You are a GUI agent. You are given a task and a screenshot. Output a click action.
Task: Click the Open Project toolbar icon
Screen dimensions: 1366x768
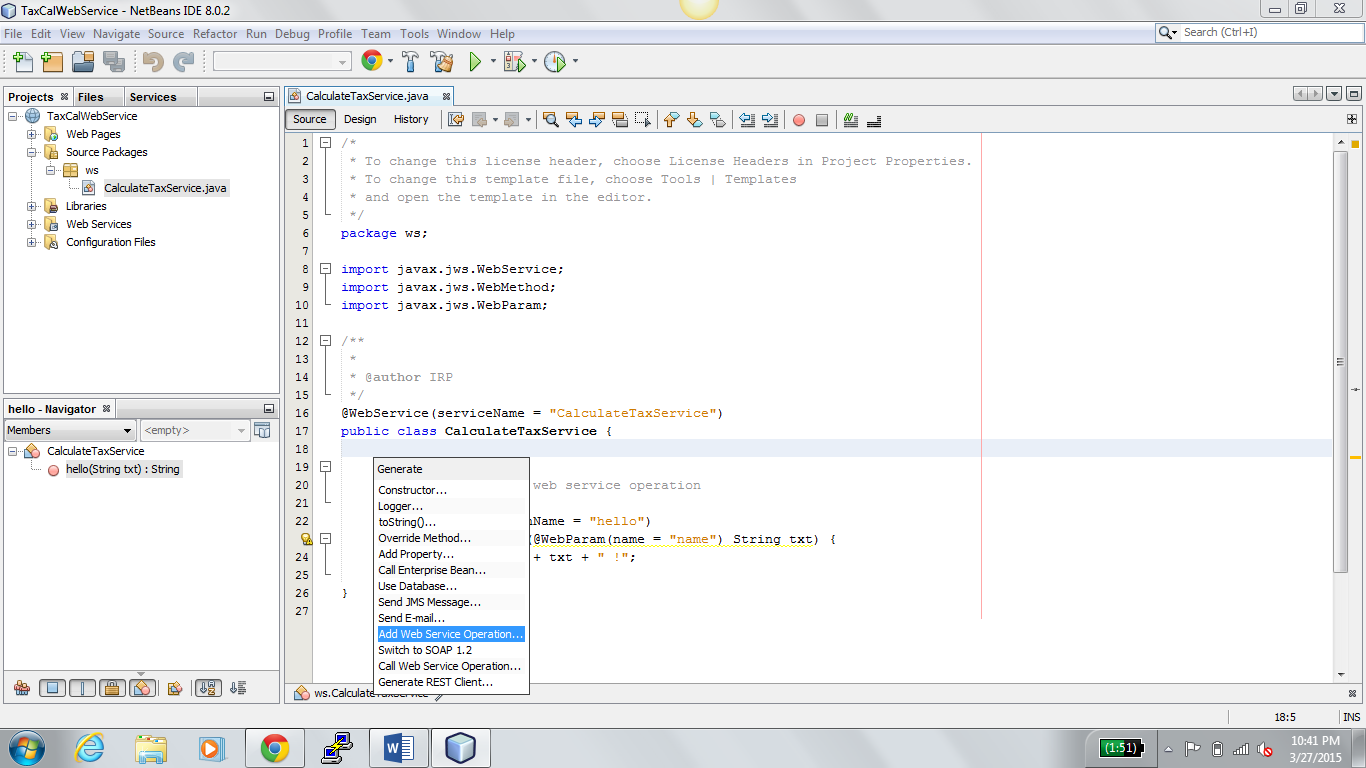83,62
